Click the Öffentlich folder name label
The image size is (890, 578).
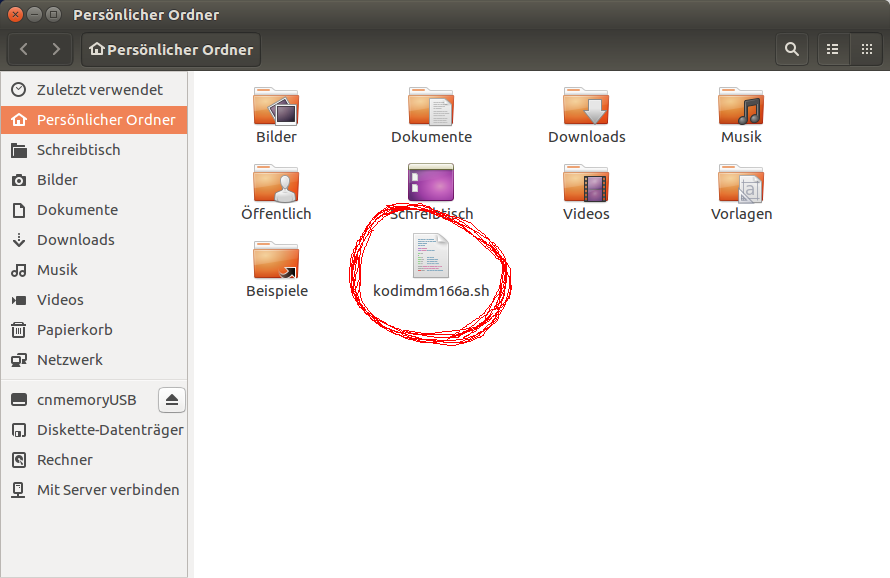tap(276, 213)
